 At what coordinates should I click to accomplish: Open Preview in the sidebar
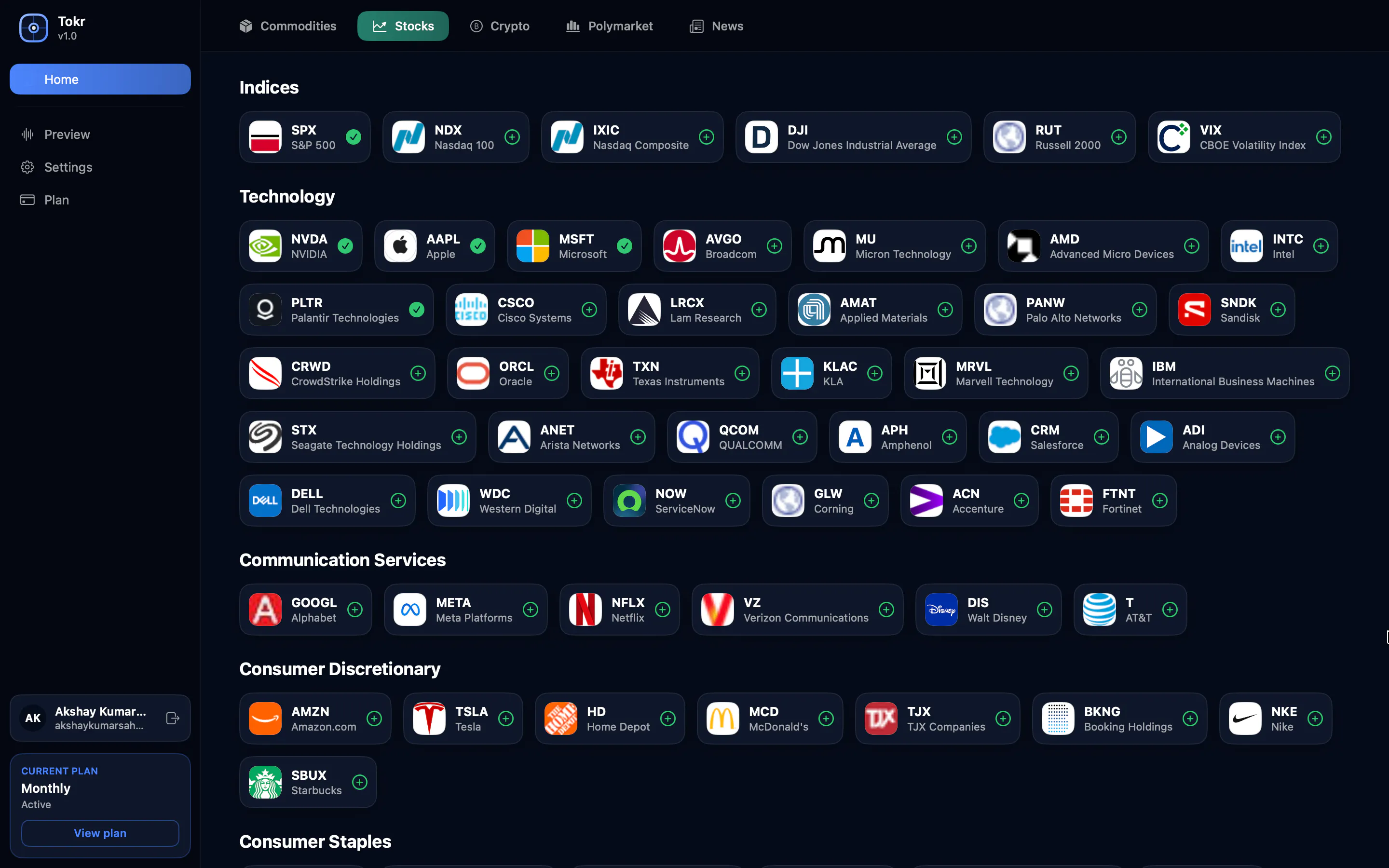(100, 135)
